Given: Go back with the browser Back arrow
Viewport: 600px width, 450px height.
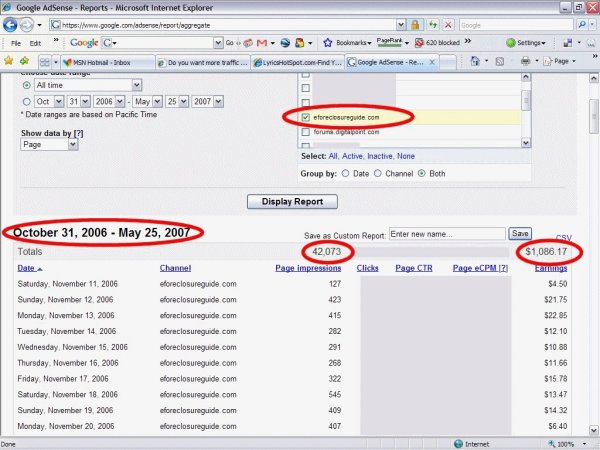Looking at the screenshot, I should tap(10, 25).
